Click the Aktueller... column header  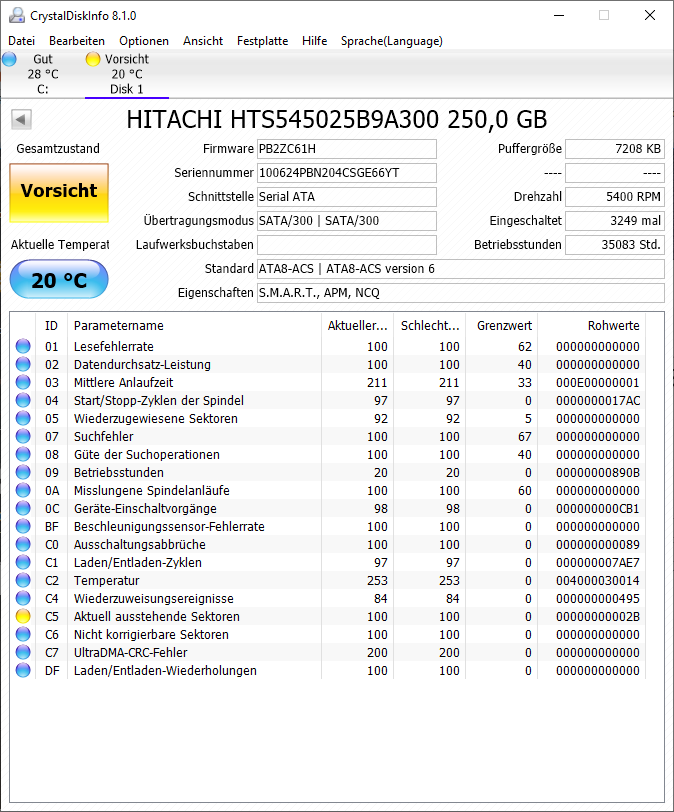coord(357,326)
